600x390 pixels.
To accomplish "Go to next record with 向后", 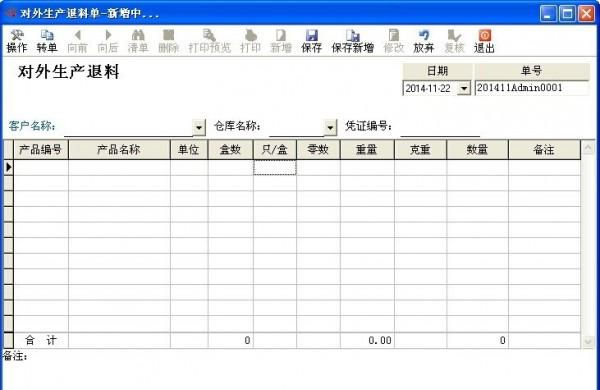I will (x=108, y=41).
